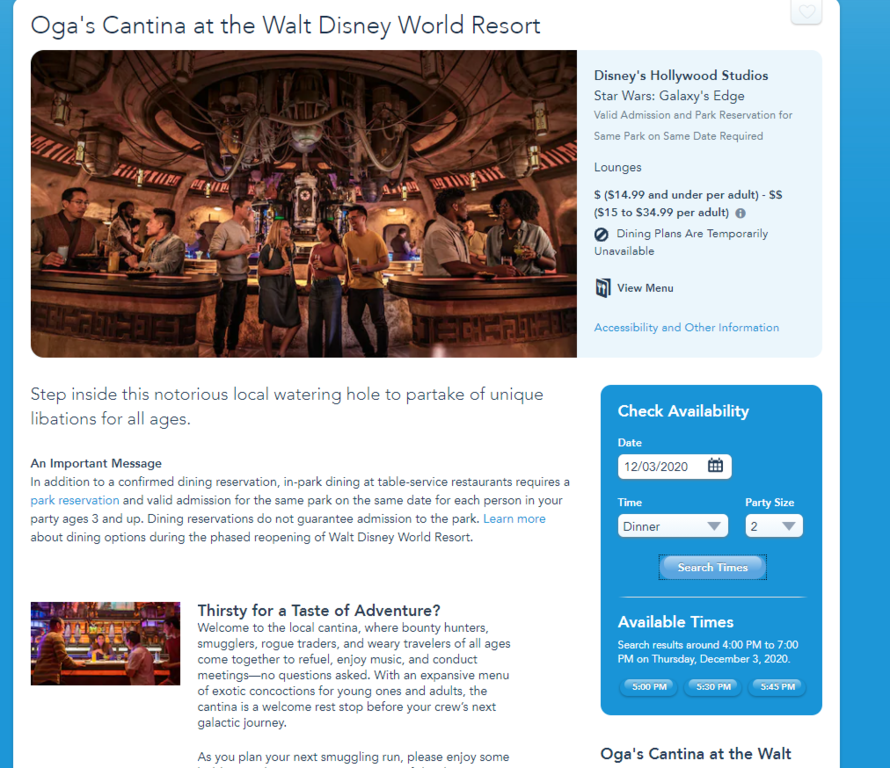Open the View Menu link text

click(645, 288)
